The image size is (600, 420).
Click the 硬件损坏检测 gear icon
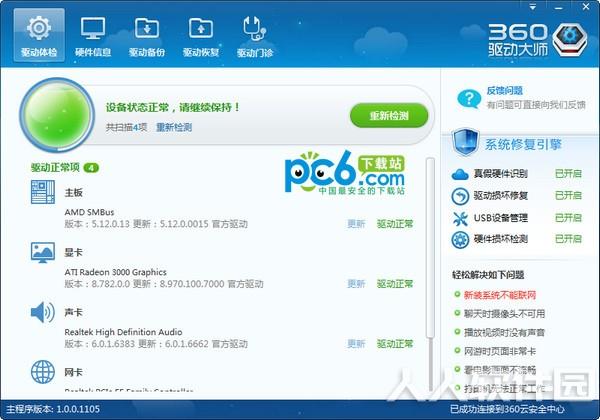coord(460,240)
